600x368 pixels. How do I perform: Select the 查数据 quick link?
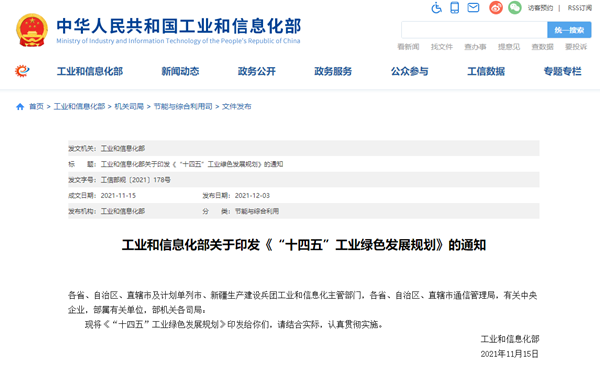pyautogui.click(x=543, y=47)
